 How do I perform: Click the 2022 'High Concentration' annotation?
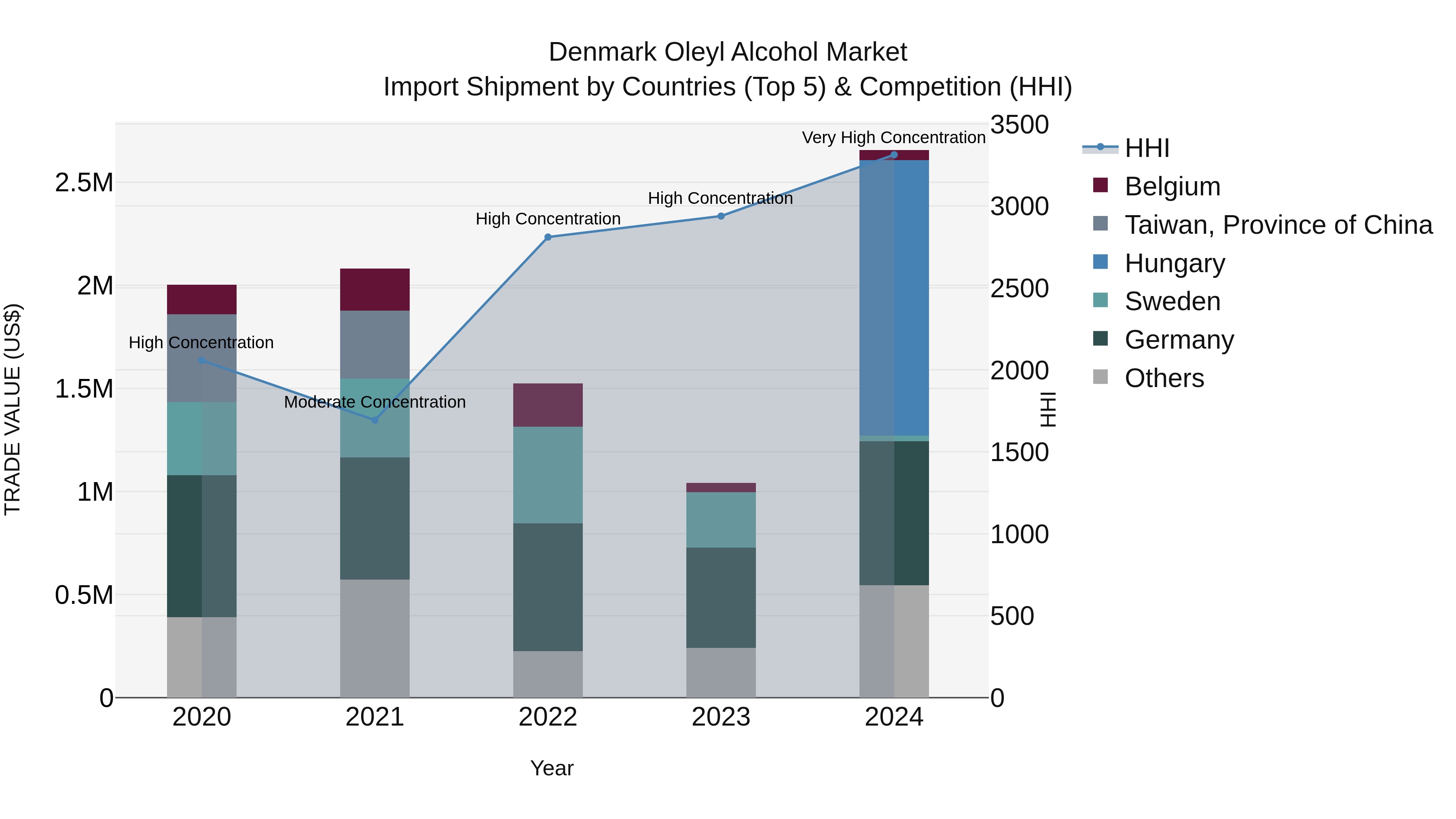tap(548, 219)
